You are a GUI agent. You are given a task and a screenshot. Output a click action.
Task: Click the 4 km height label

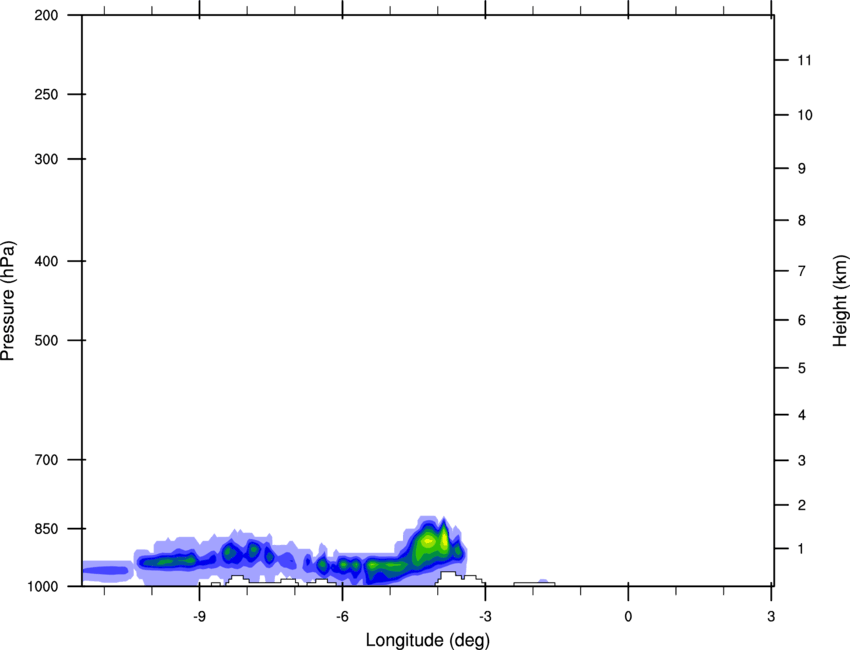coord(802,415)
